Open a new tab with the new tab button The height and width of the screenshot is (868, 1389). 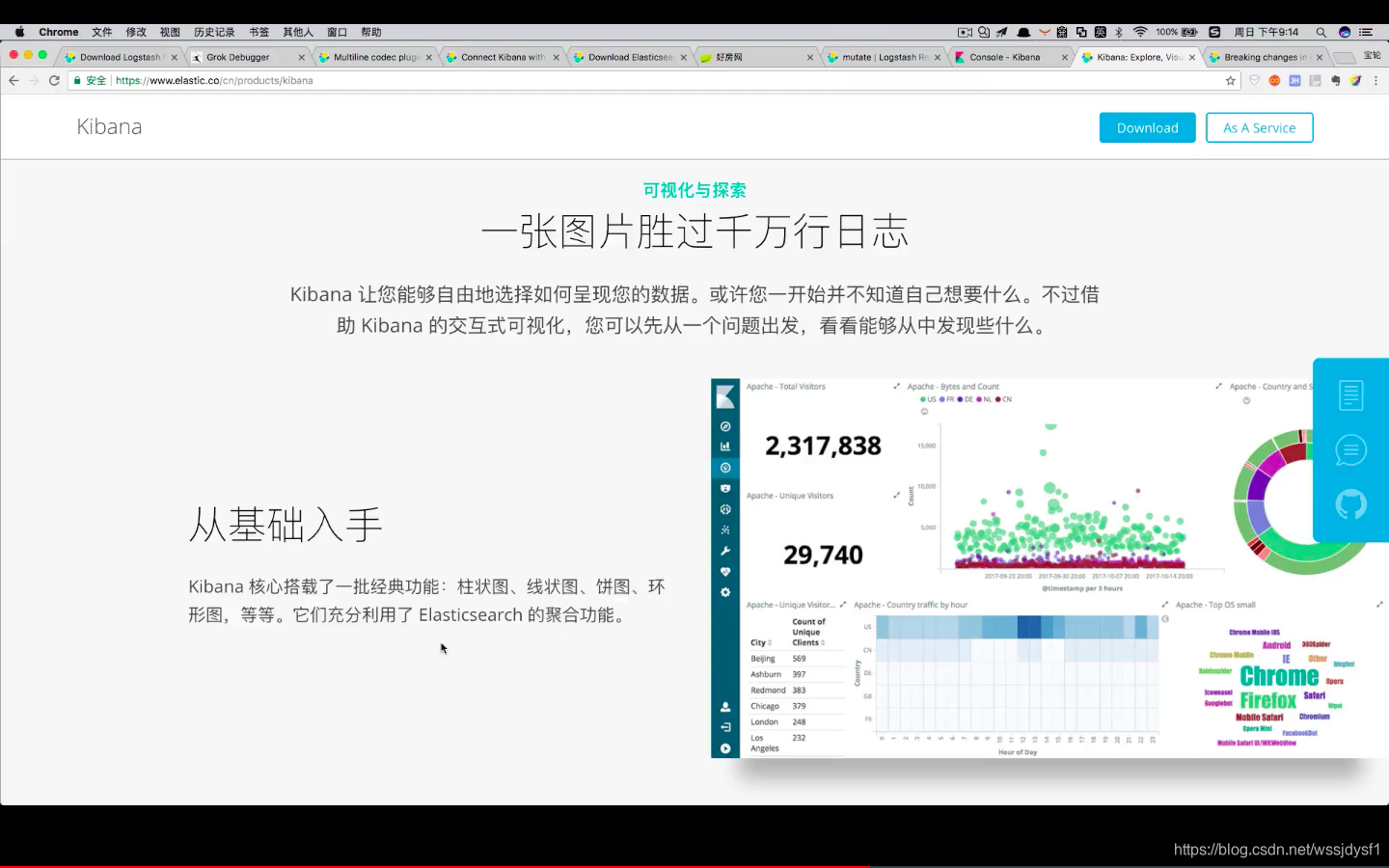(1344, 58)
